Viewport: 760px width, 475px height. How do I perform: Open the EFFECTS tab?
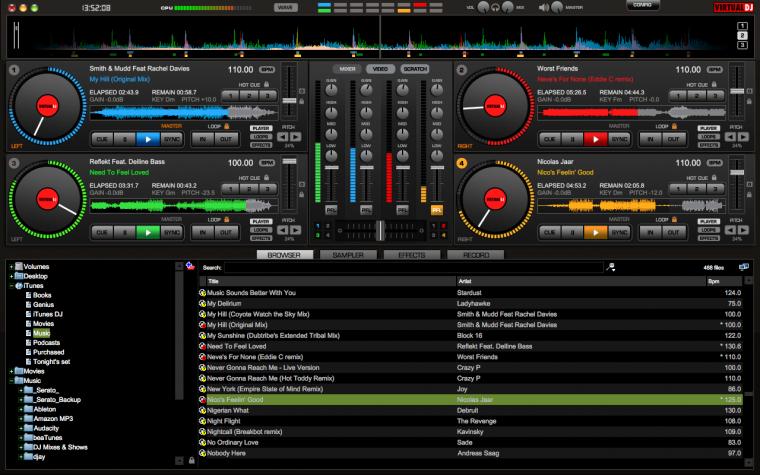412,255
